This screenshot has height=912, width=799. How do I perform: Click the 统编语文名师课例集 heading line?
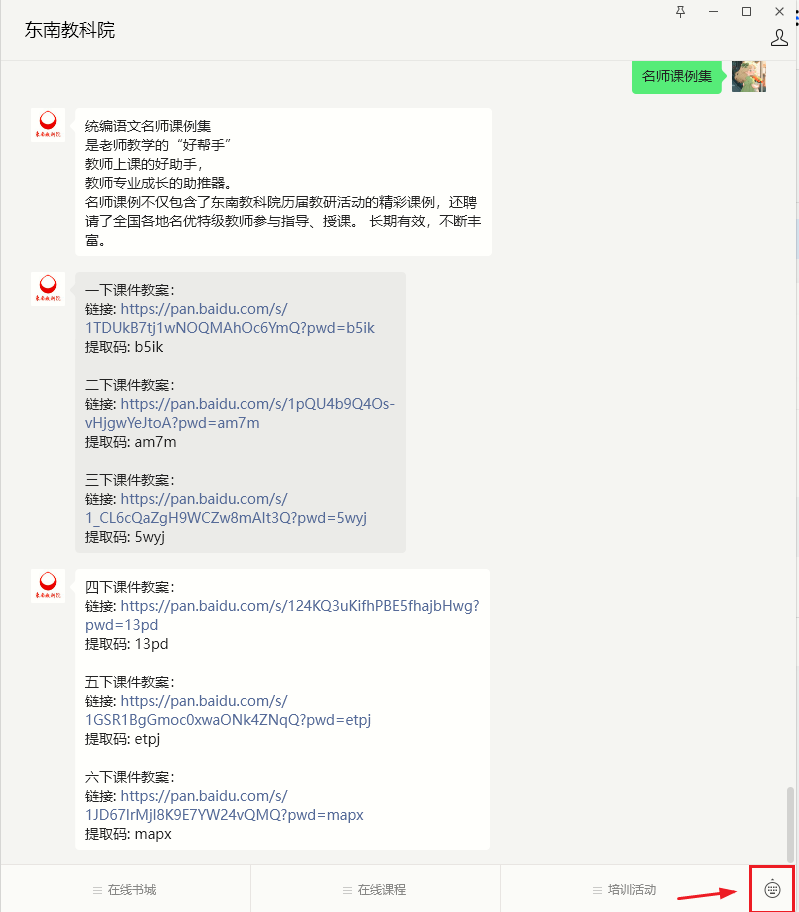tap(148, 126)
